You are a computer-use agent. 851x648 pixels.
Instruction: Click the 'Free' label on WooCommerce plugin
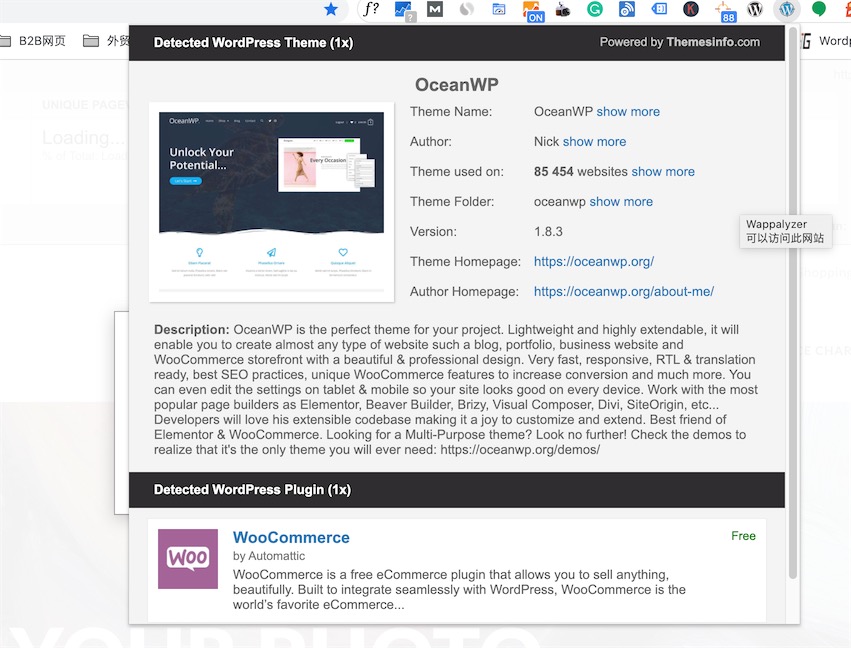pos(743,536)
